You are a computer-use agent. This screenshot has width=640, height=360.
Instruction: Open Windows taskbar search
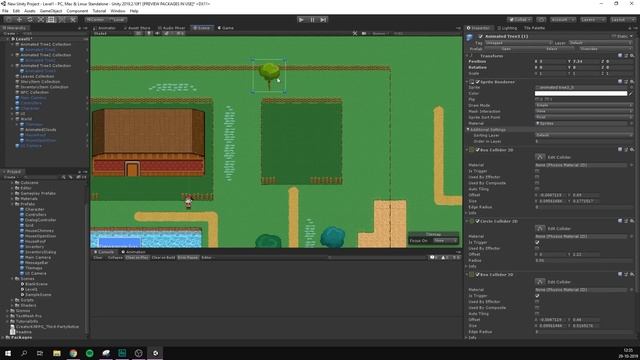click(24, 353)
